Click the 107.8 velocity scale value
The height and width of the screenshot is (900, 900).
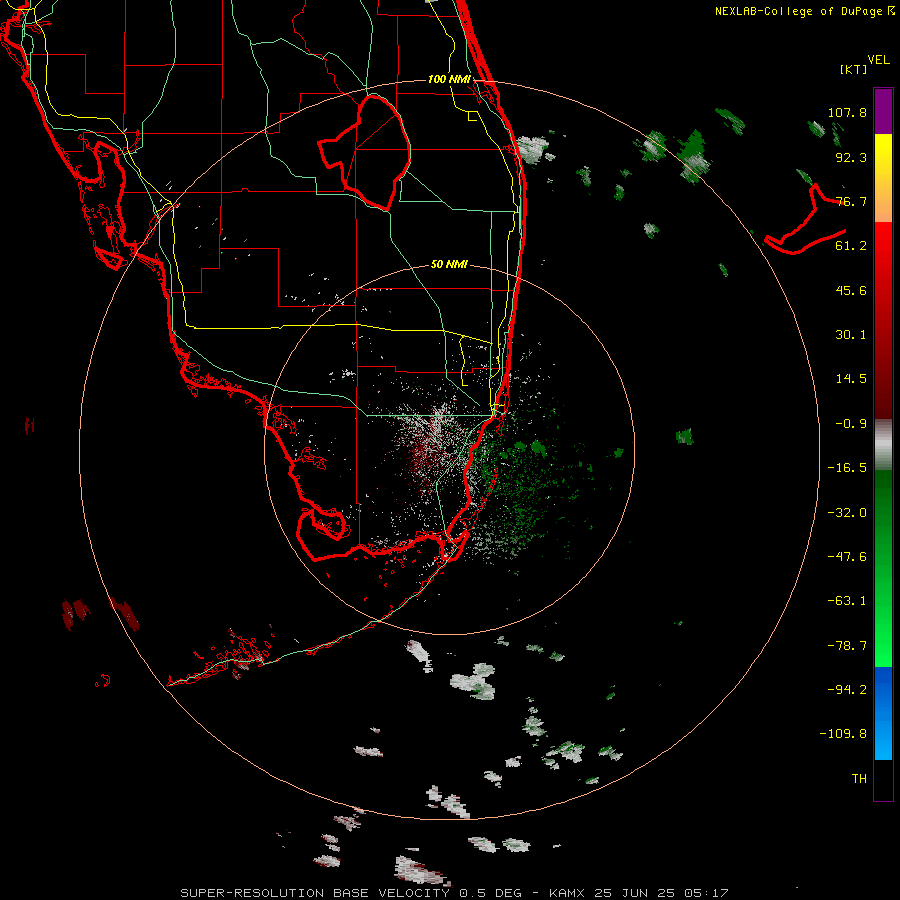[847, 112]
